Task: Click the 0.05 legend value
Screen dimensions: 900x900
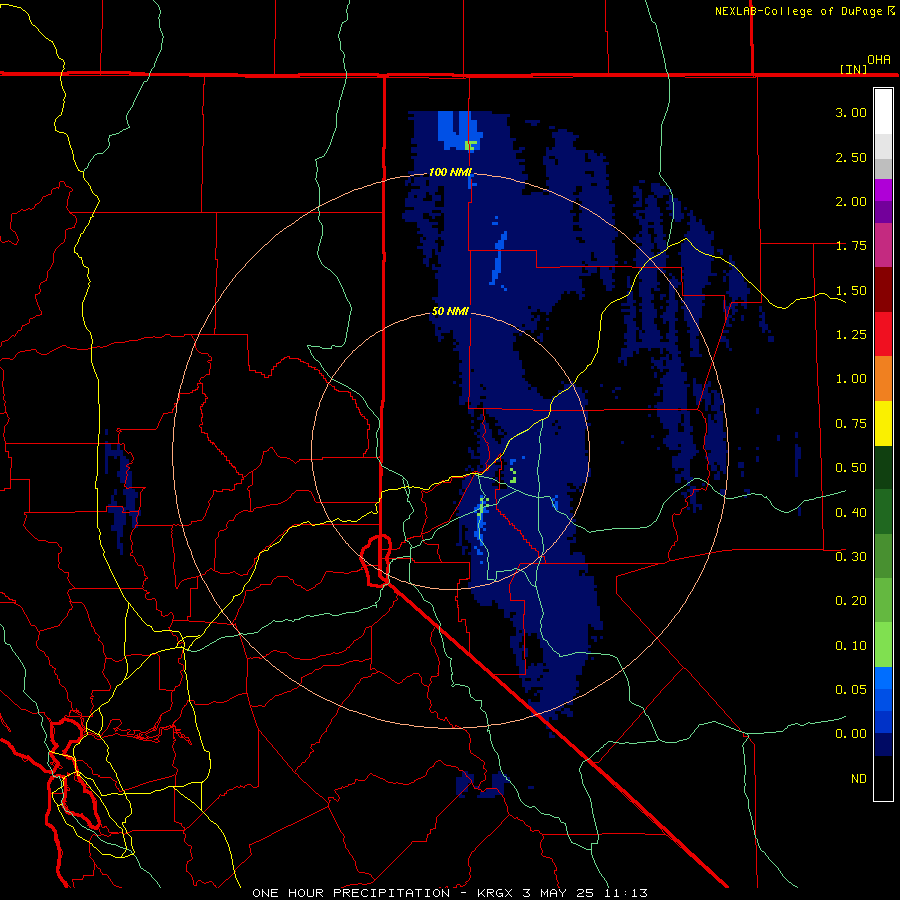Action: [851, 689]
